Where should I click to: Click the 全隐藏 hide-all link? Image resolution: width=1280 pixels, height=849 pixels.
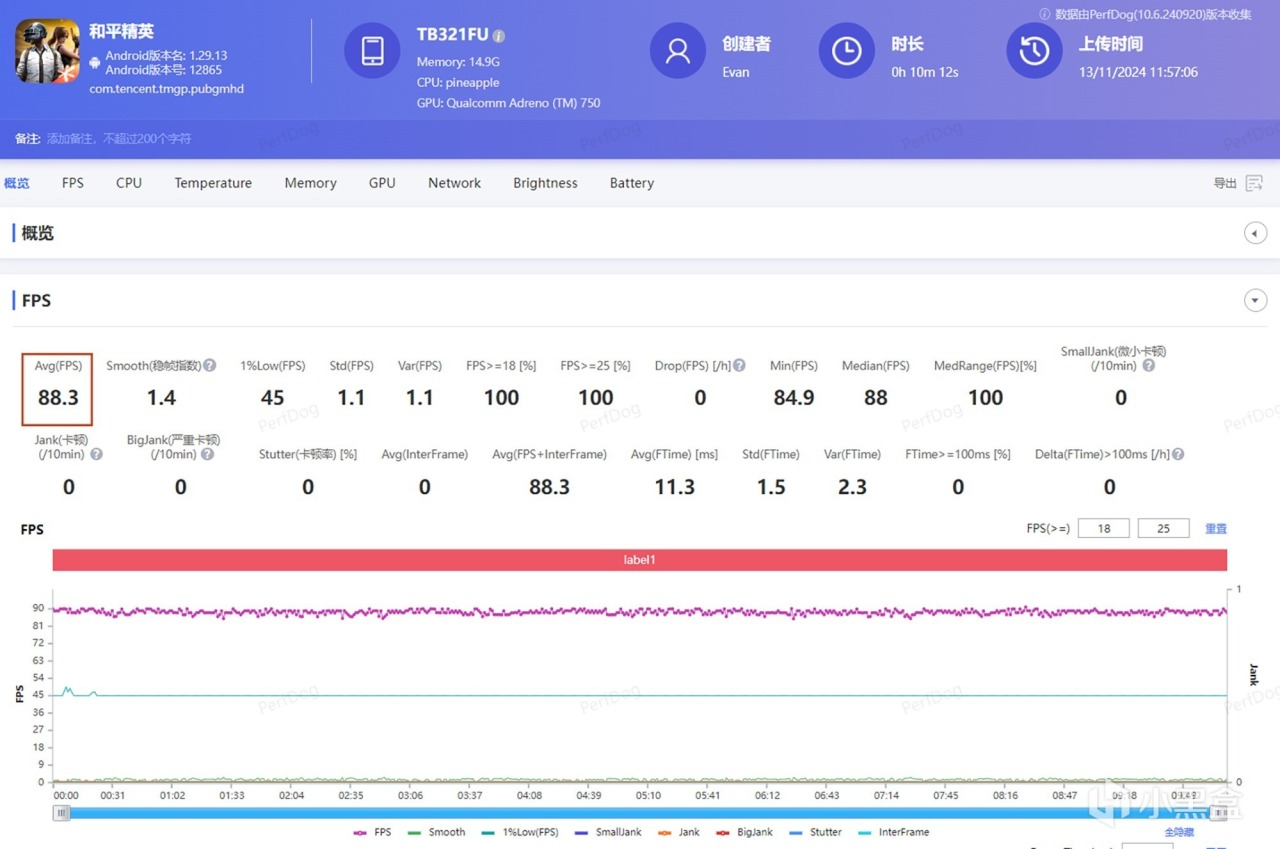pyautogui.click(x=1179, y=832)
